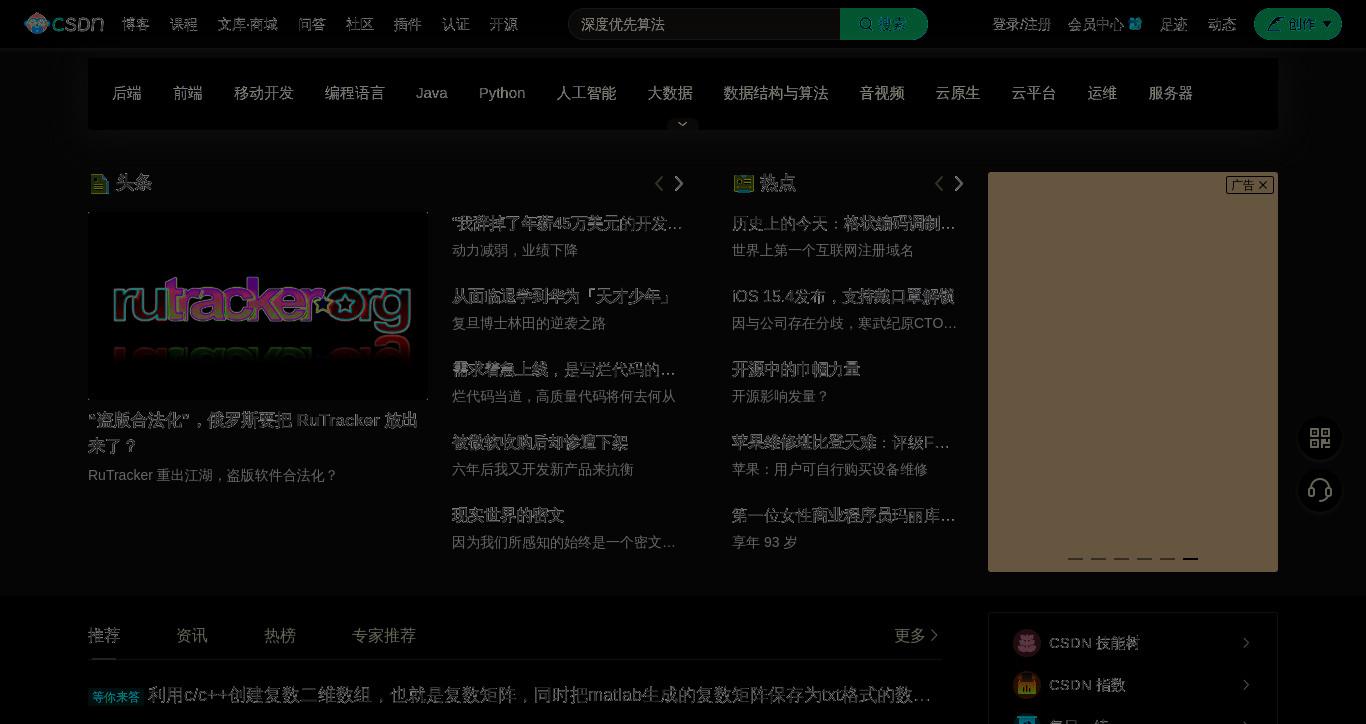
Task: Open 插件 in top navigation
Action: [x=408, y=24]
